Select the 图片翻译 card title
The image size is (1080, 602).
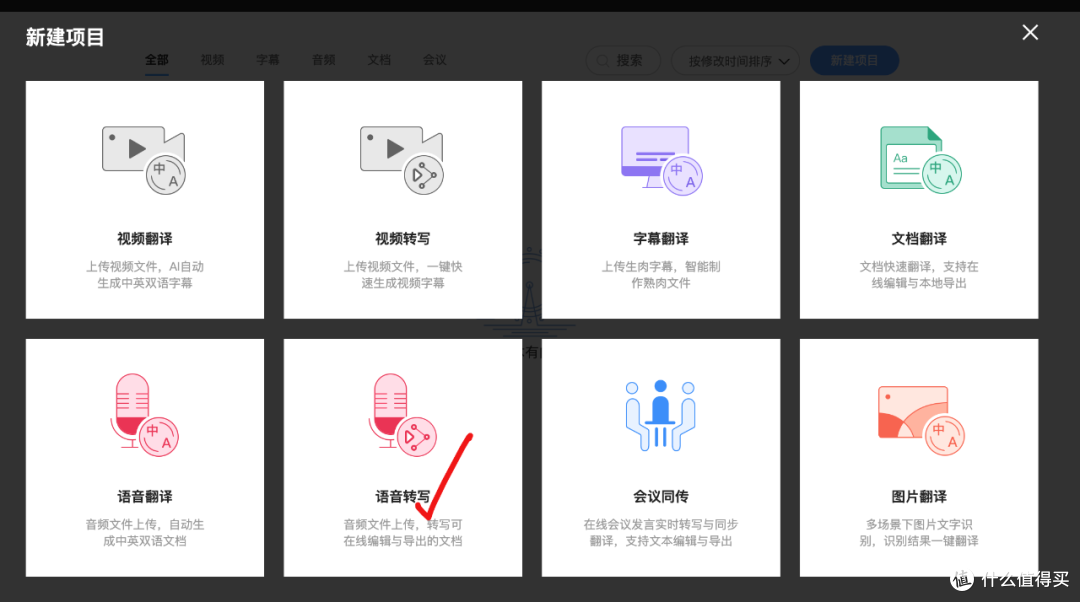click(919, 496)
